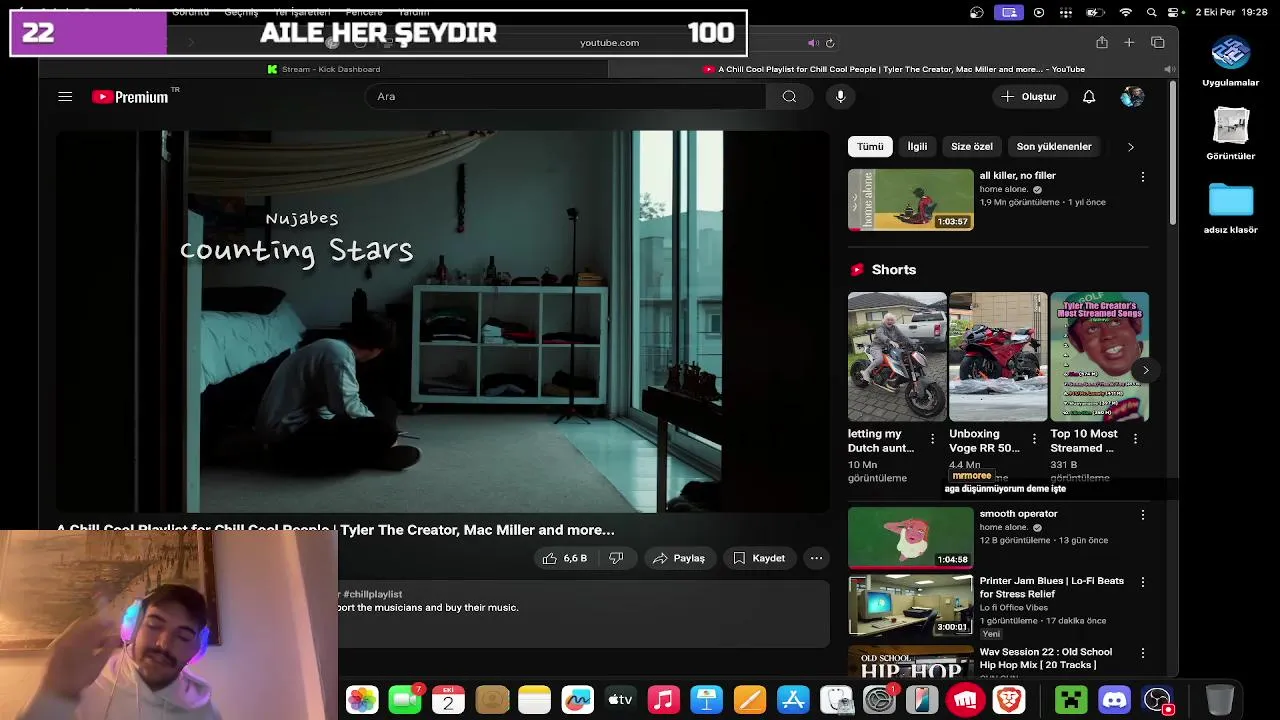
Task: Click the Counting Stars video player
Action: [x=443, y=321]
